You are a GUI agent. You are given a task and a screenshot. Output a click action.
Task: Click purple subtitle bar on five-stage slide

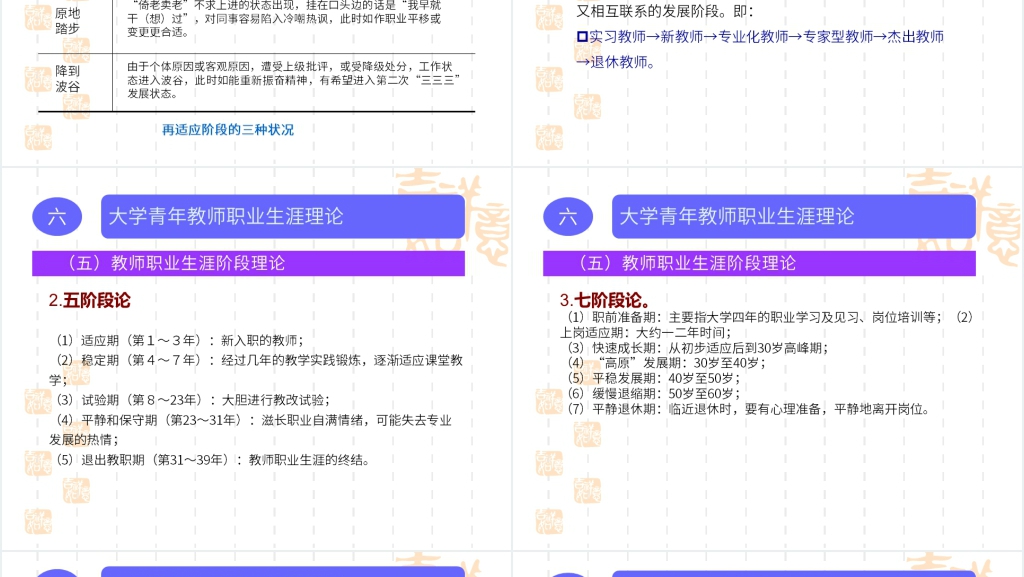pos(248,263)
